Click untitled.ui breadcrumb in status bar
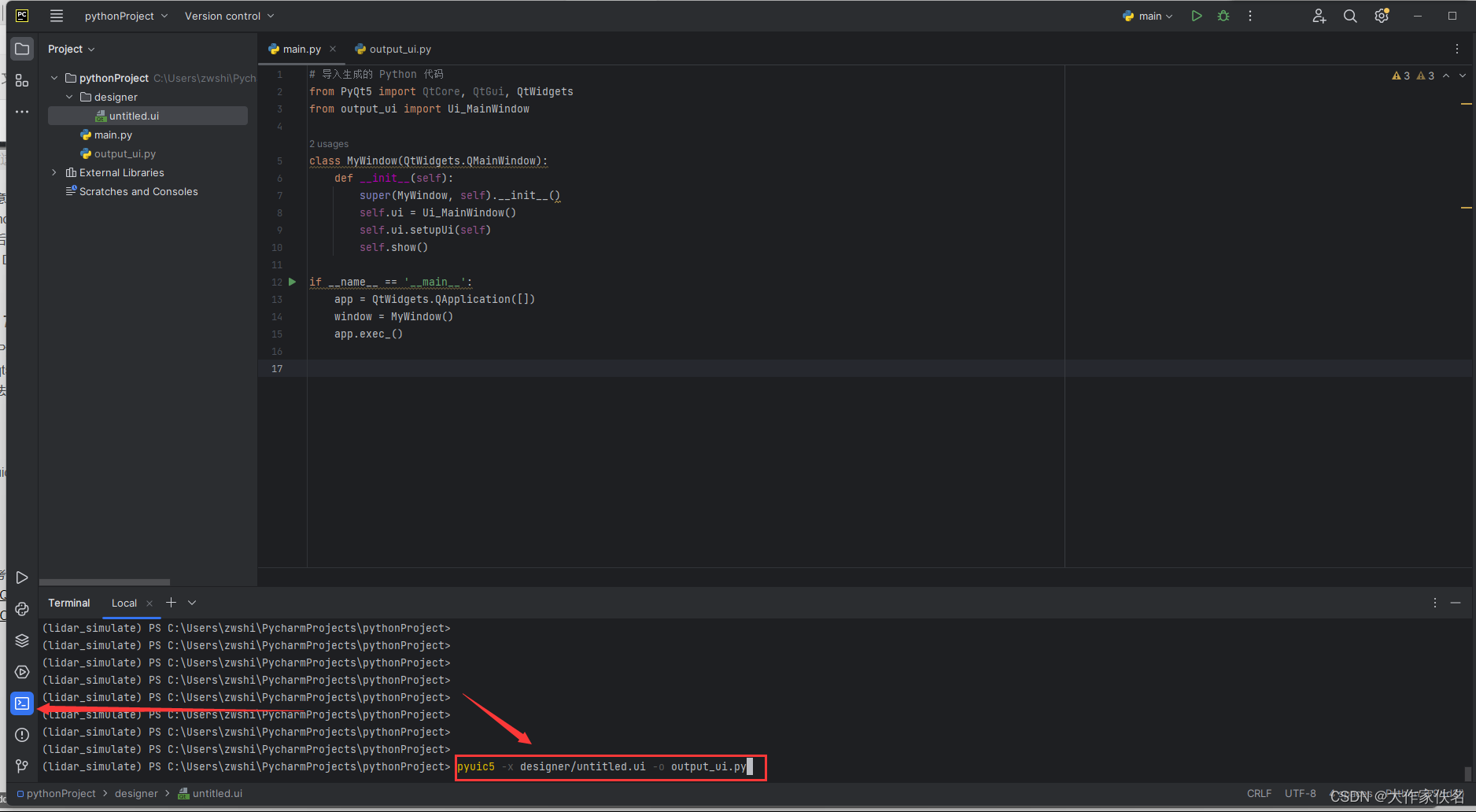Screen dimensions: 1476x812 pos(210,793)
